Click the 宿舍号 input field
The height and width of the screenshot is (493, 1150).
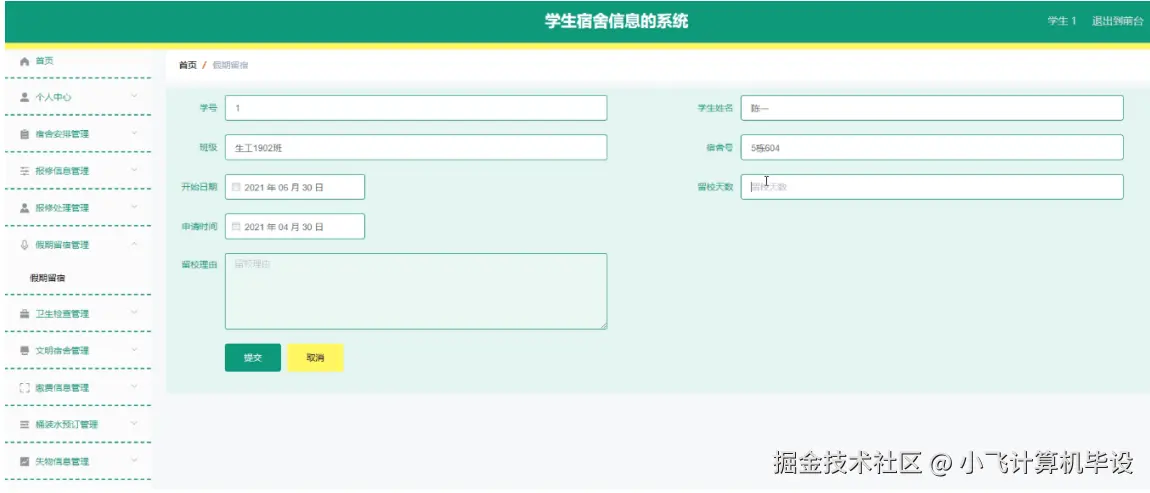(931, 147)
